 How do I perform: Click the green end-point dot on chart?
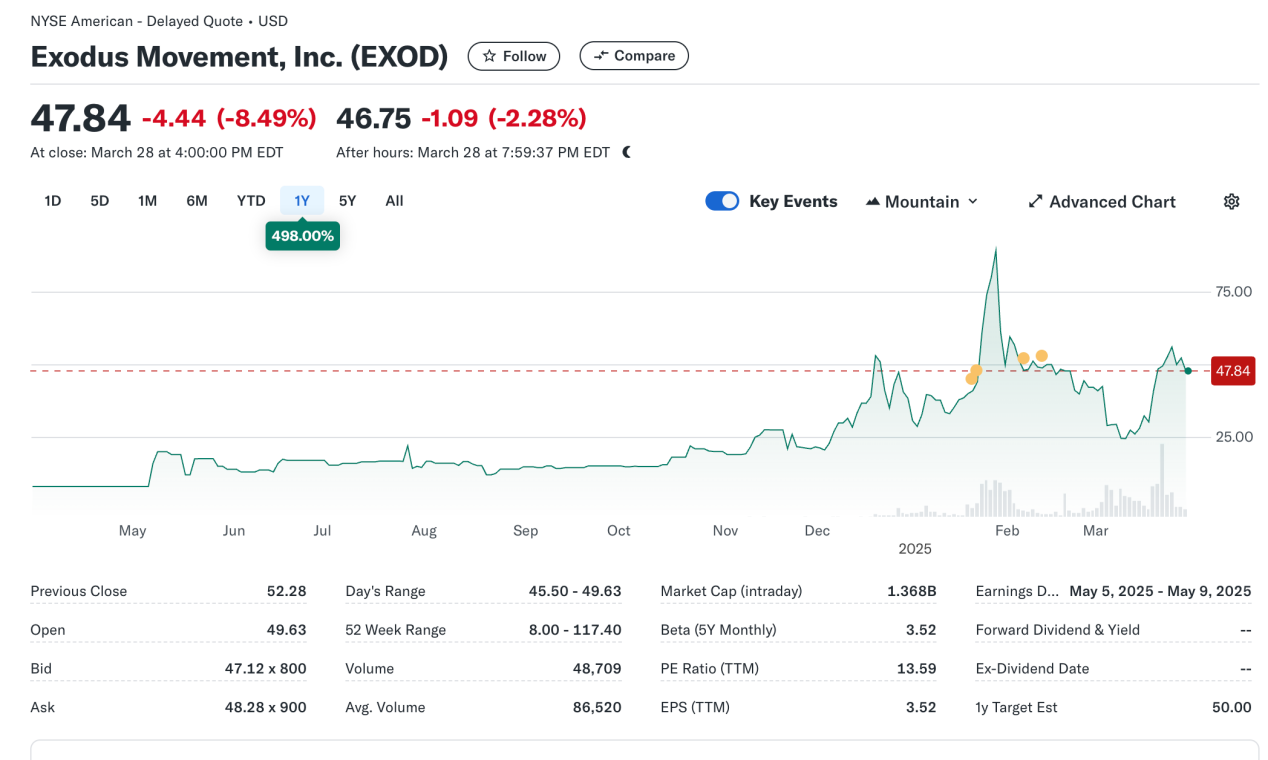point(1187,371)
